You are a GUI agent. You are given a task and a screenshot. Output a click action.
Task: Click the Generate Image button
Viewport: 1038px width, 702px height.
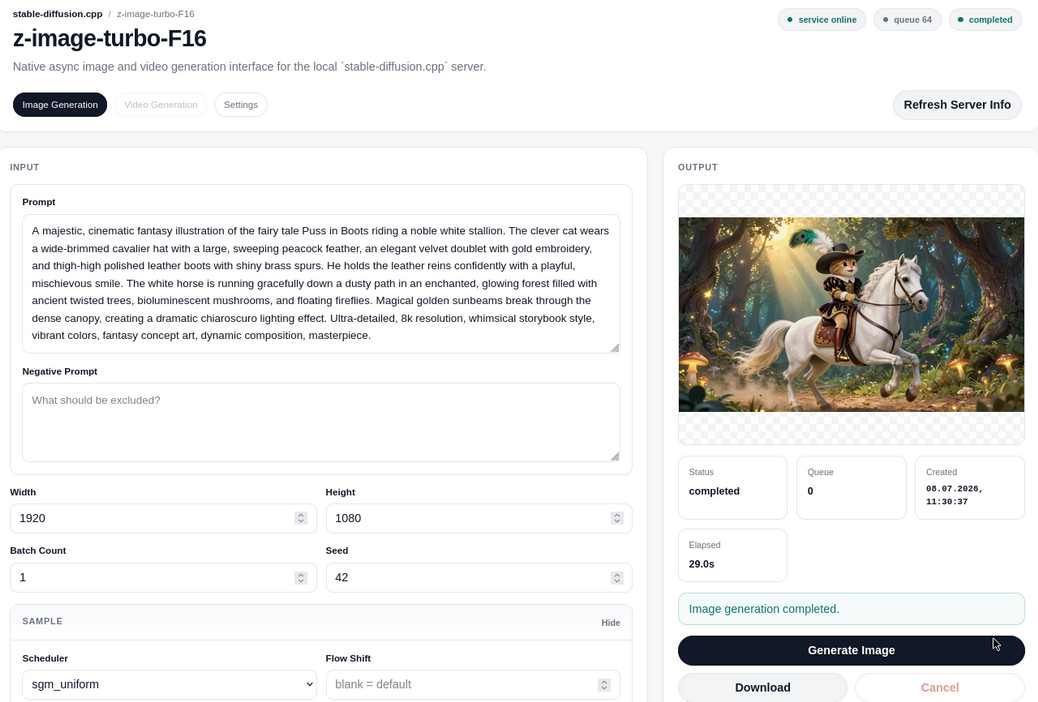851,650
